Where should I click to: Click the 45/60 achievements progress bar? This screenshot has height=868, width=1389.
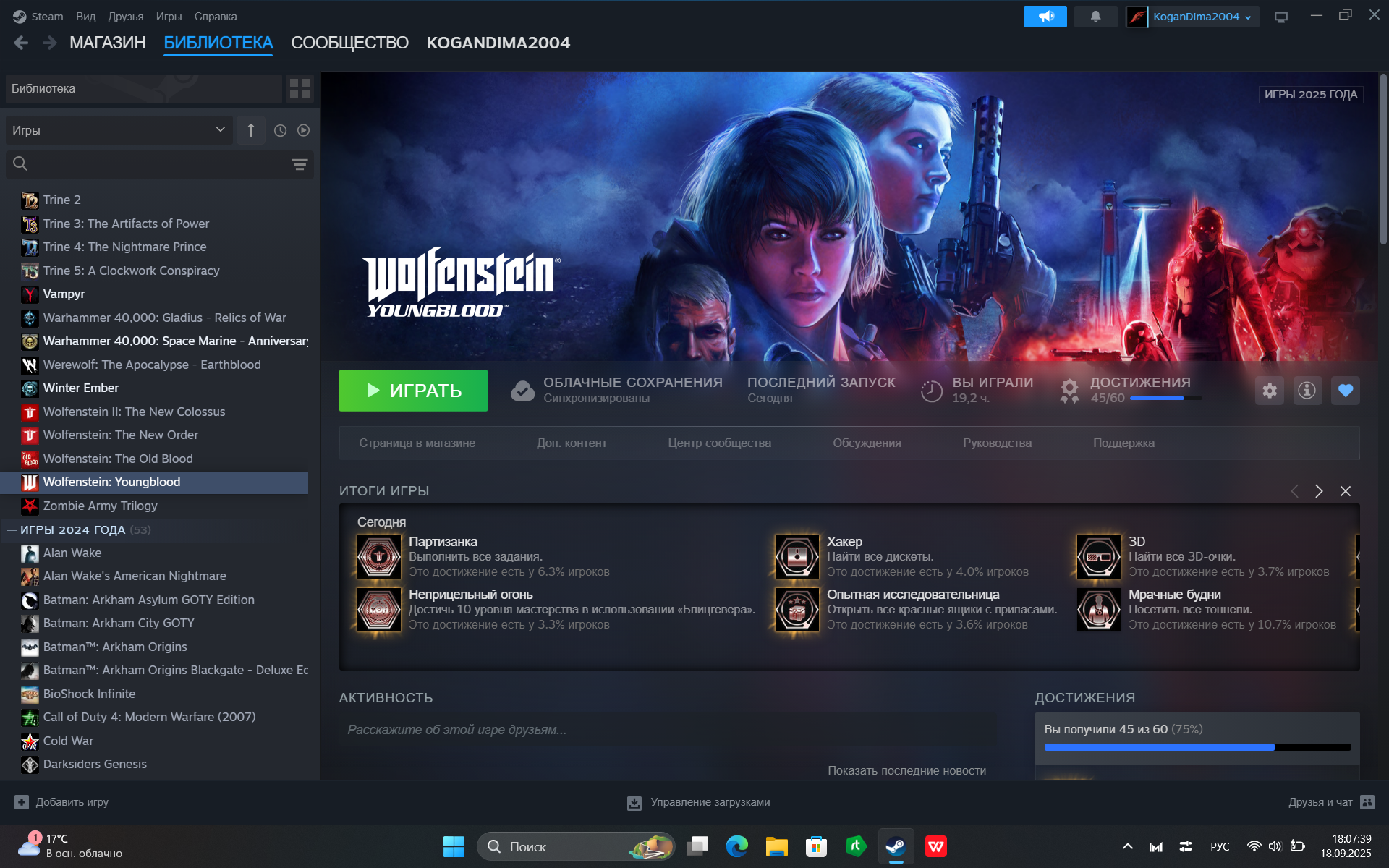tap(1165, 398)
